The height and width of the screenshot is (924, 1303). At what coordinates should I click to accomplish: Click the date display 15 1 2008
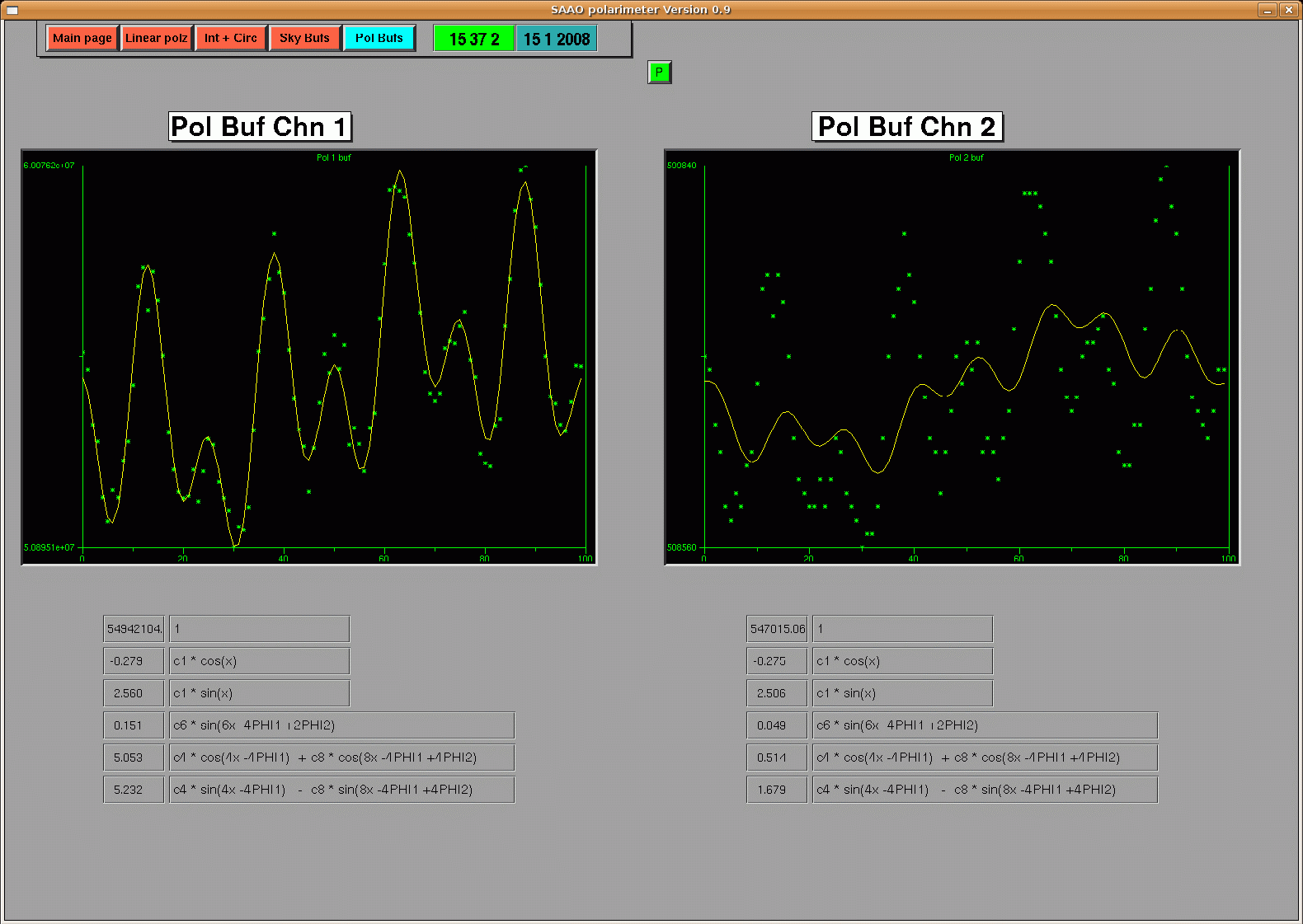556,39
